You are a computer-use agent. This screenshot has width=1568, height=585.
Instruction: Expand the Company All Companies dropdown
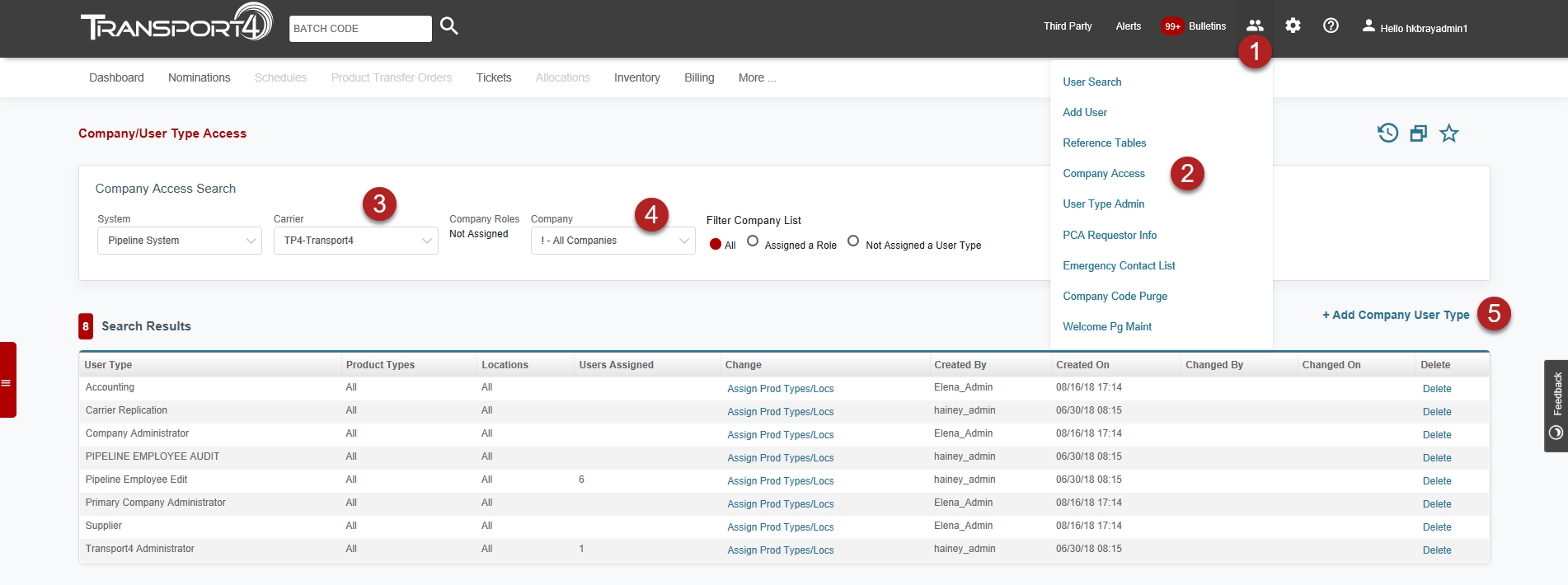click(613, 241)
